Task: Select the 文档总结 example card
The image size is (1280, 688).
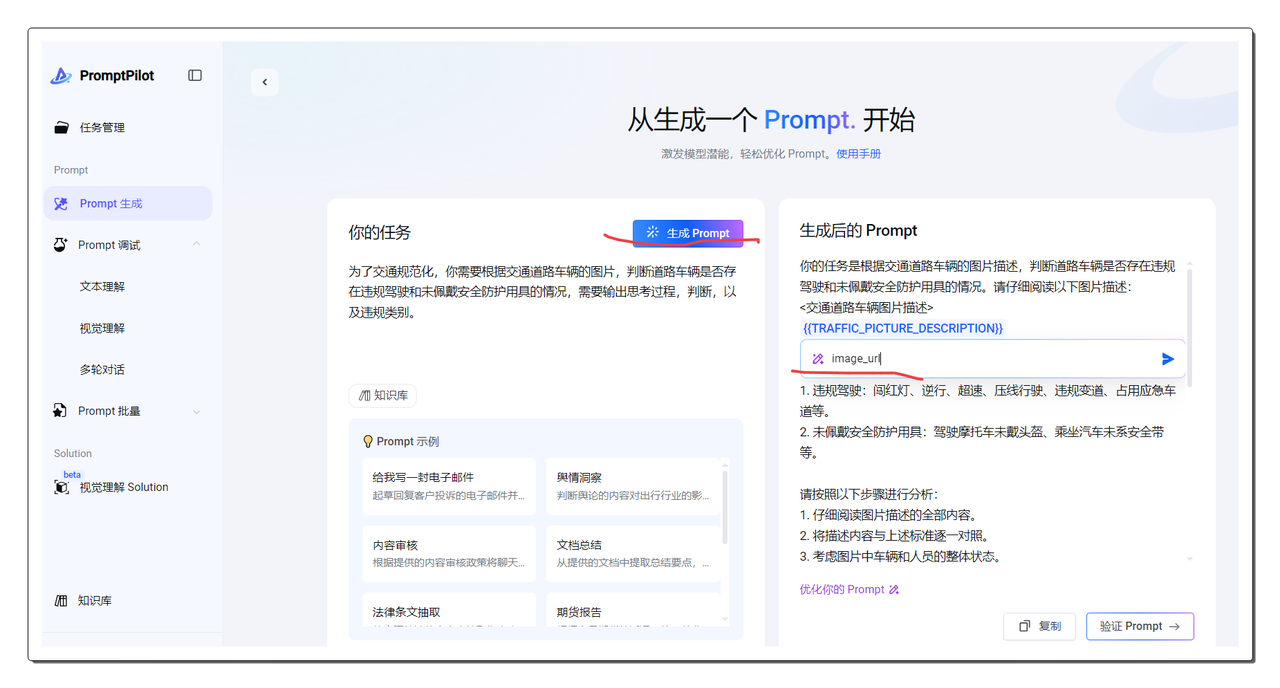Action: click(x=633, y=553)
